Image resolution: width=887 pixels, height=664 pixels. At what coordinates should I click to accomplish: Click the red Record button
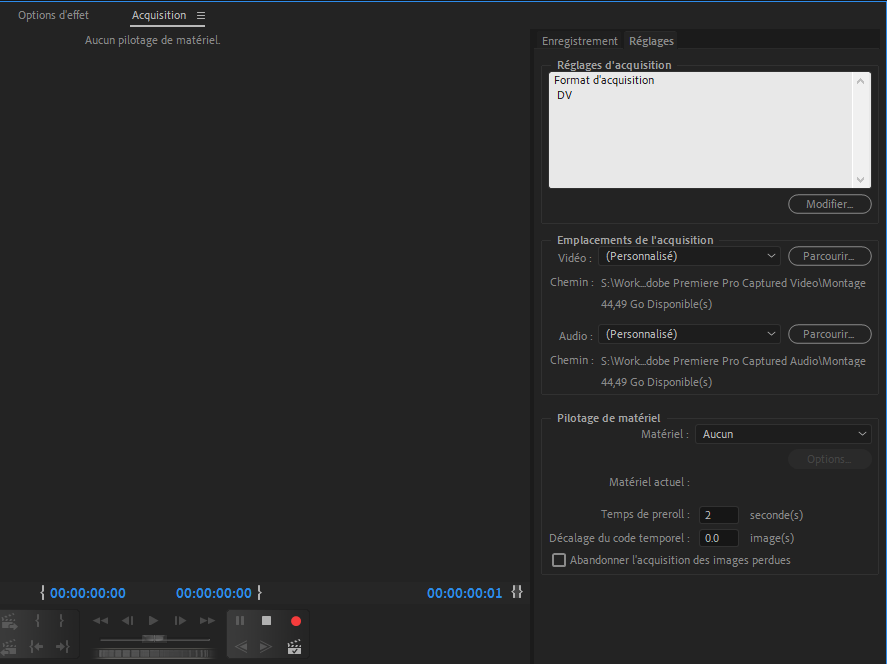(x=295, y=621)
